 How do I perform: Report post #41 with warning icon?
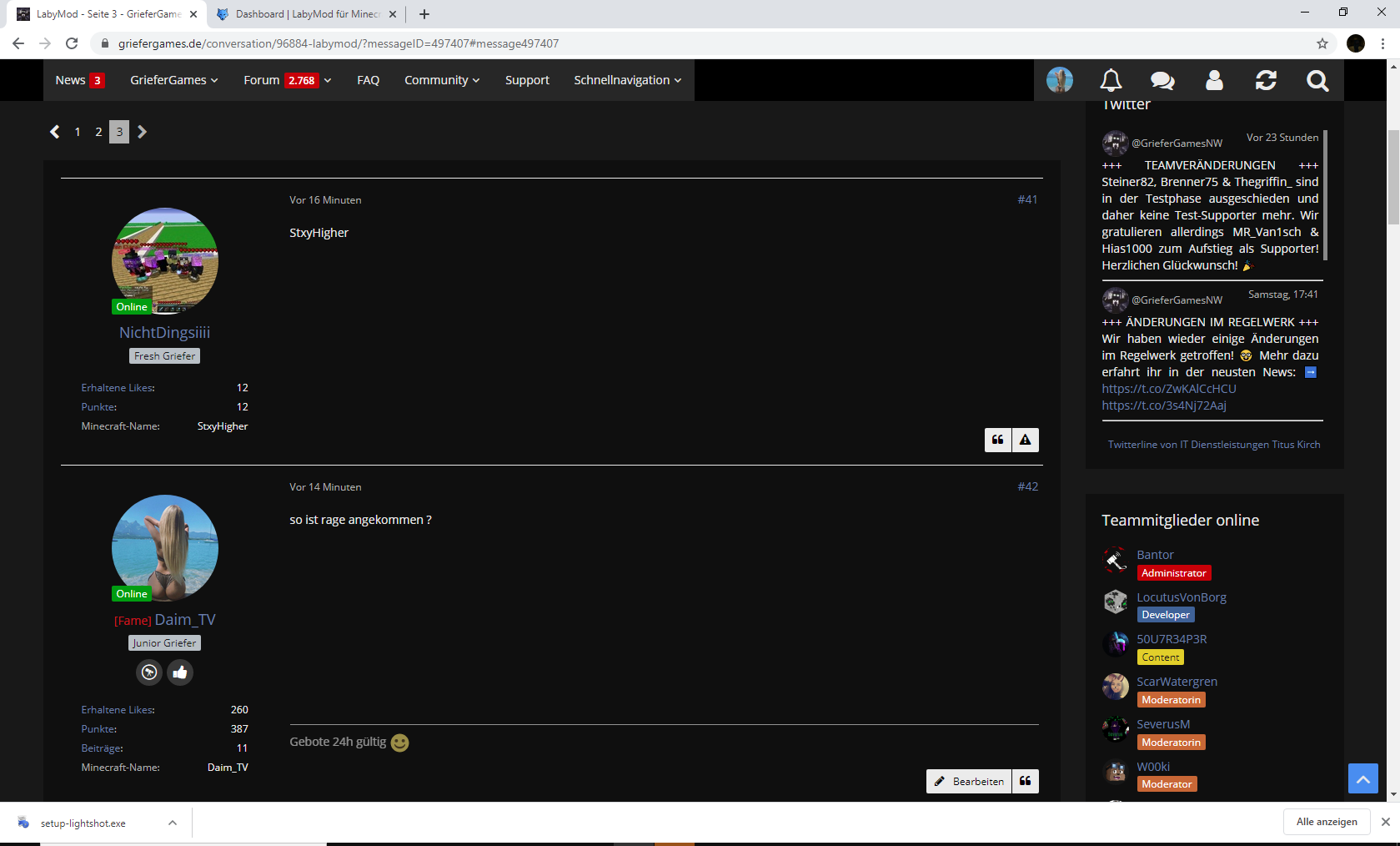[1026, 440]
